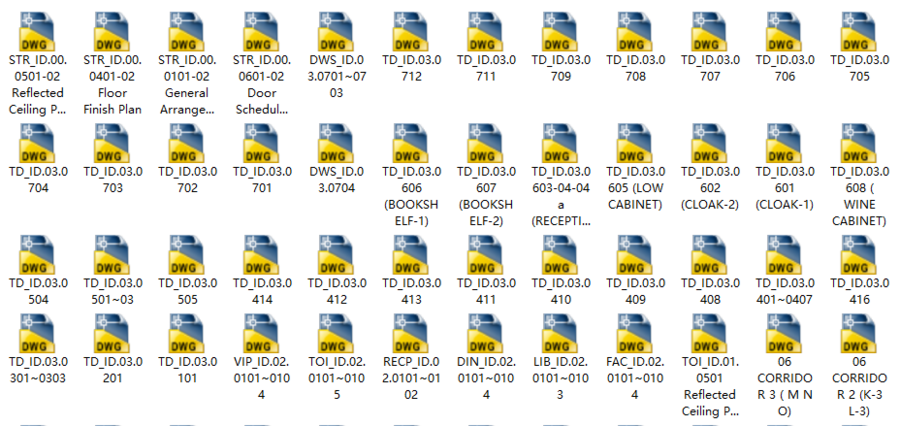Click TD_ID.03.0603-04-04a (RECEPTI...) DWG icon
This screenshot has width=900, height=426.
pos(560,144)
